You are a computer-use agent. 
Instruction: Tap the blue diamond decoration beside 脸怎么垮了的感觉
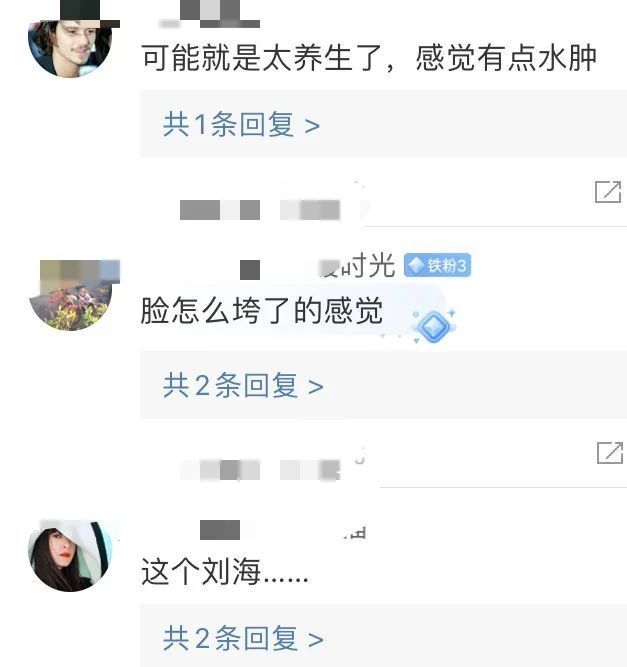(433, 326)
